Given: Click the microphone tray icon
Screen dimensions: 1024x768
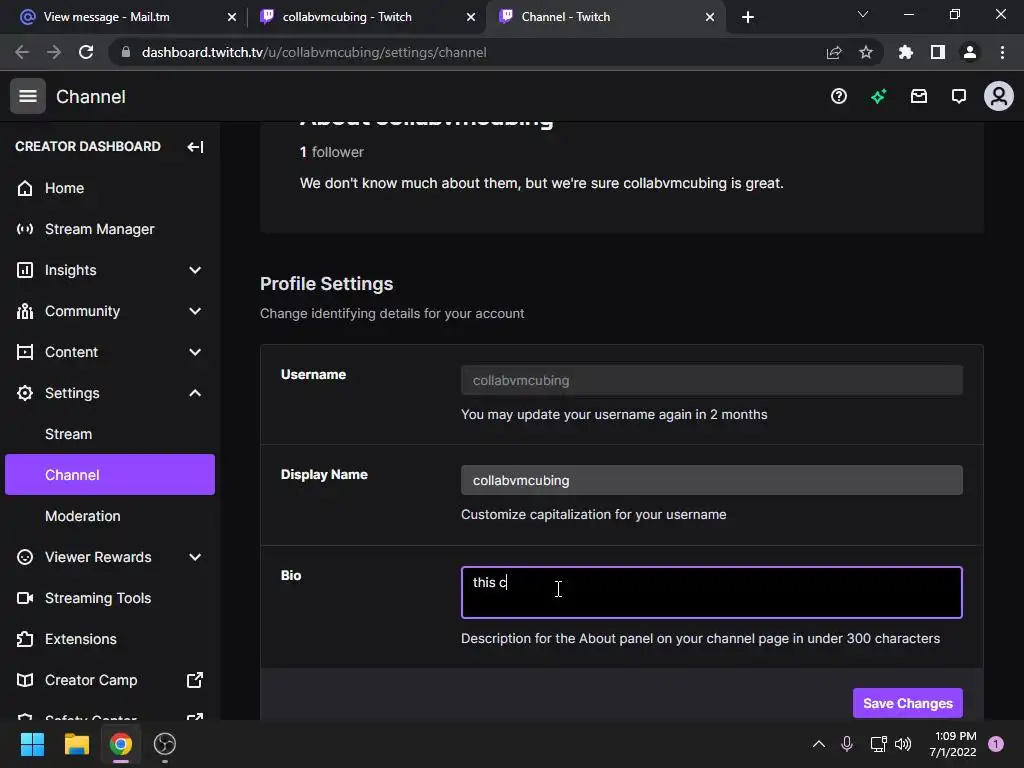Looking at the screenshot, I should [x=847, y=744].
